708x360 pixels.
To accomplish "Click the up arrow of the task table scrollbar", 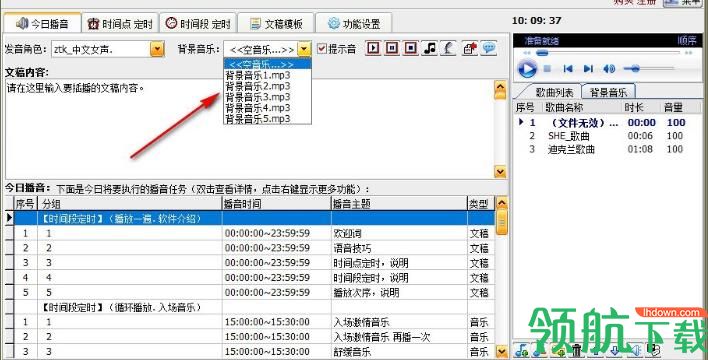I will (x=502, y=203).
